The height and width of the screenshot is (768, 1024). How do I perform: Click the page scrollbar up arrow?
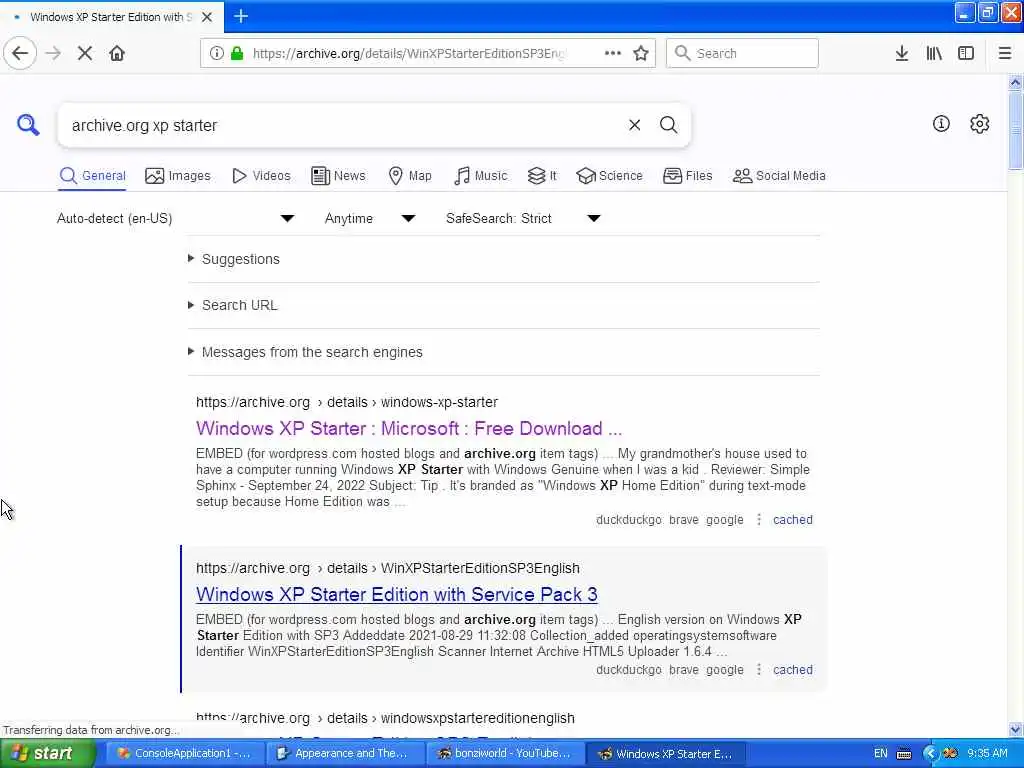click(1015, 82)
